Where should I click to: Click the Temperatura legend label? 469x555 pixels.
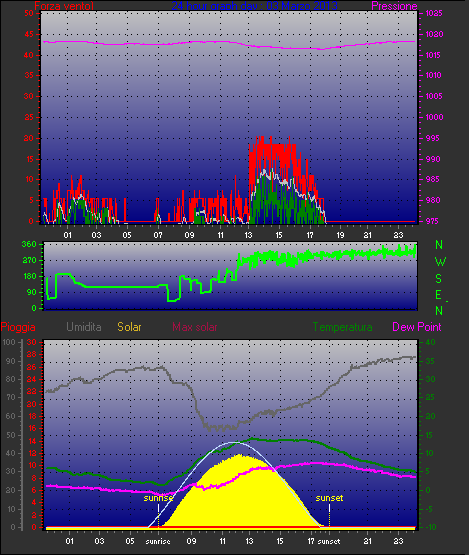coord(342,327)
